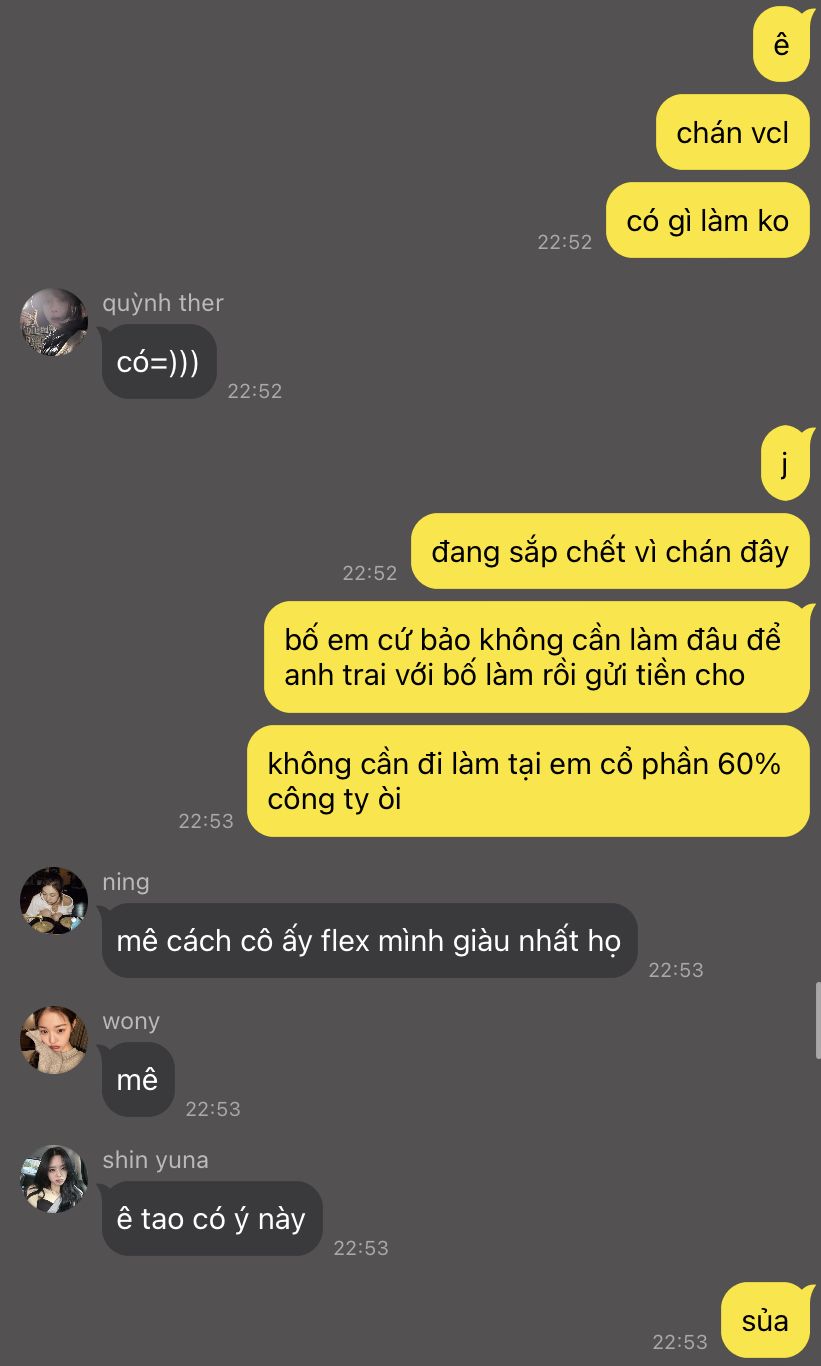
Task: Tap the "bố em cứ bảo không cần làm" message
Action: click(x=537, y=657)
